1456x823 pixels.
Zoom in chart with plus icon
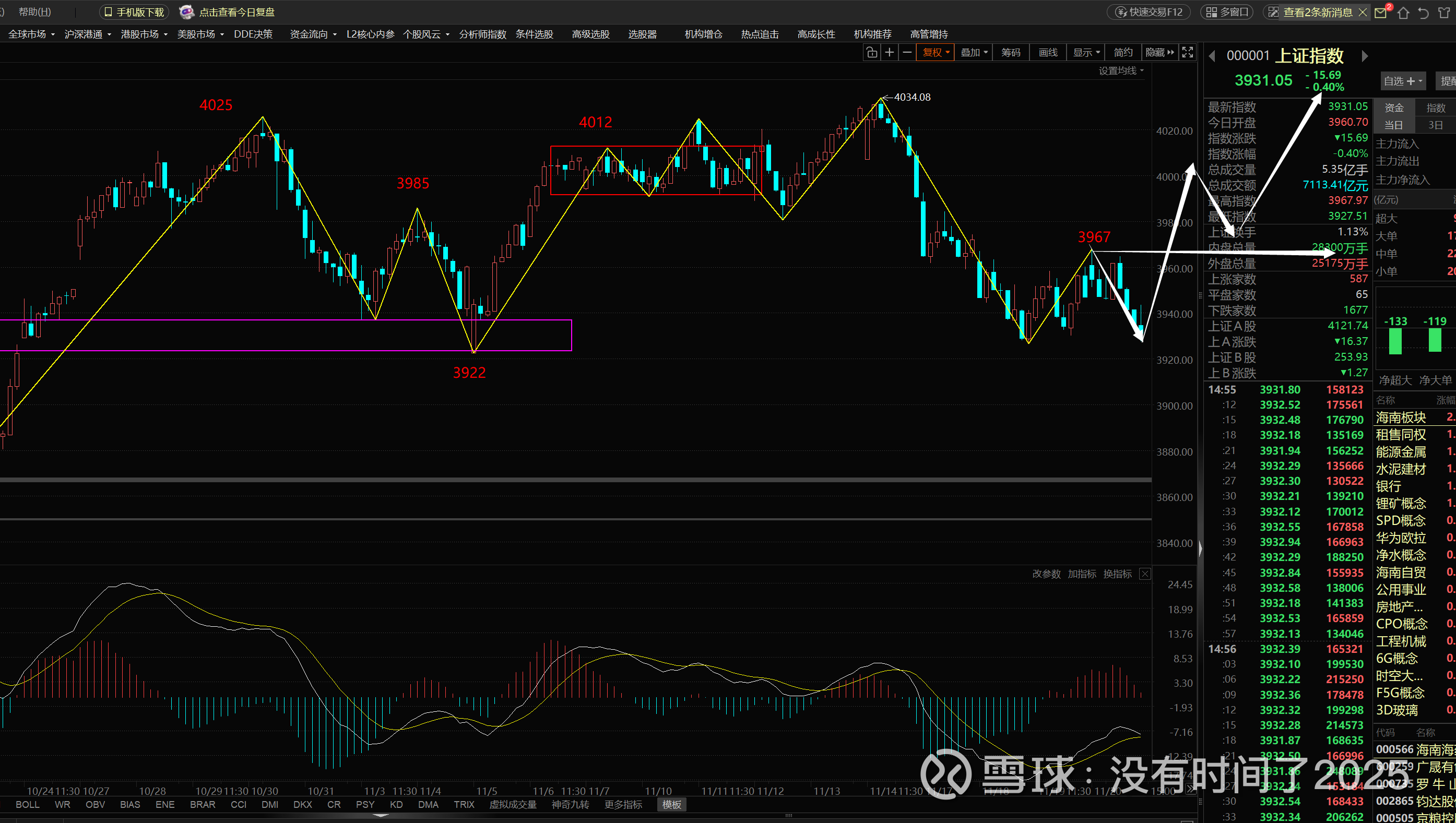pos(890,53)
